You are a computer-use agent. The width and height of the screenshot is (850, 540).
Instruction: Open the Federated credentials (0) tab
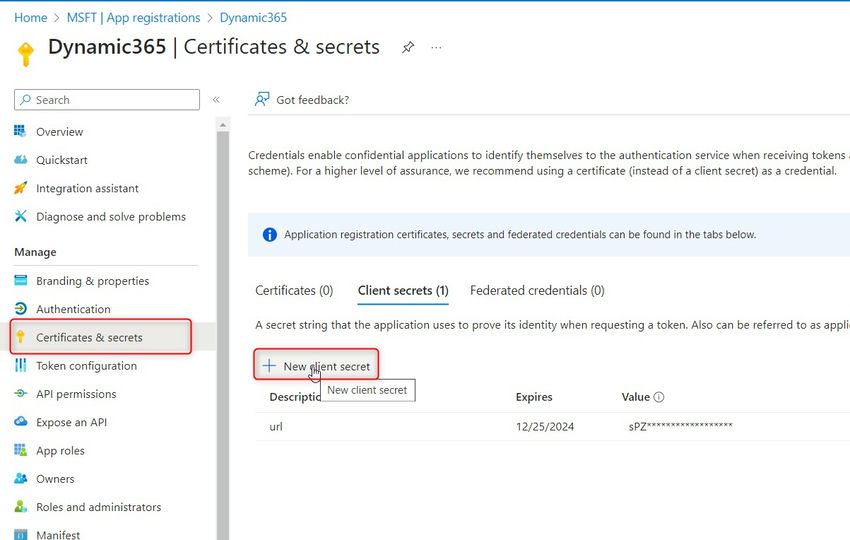click(x=537, y=291)
